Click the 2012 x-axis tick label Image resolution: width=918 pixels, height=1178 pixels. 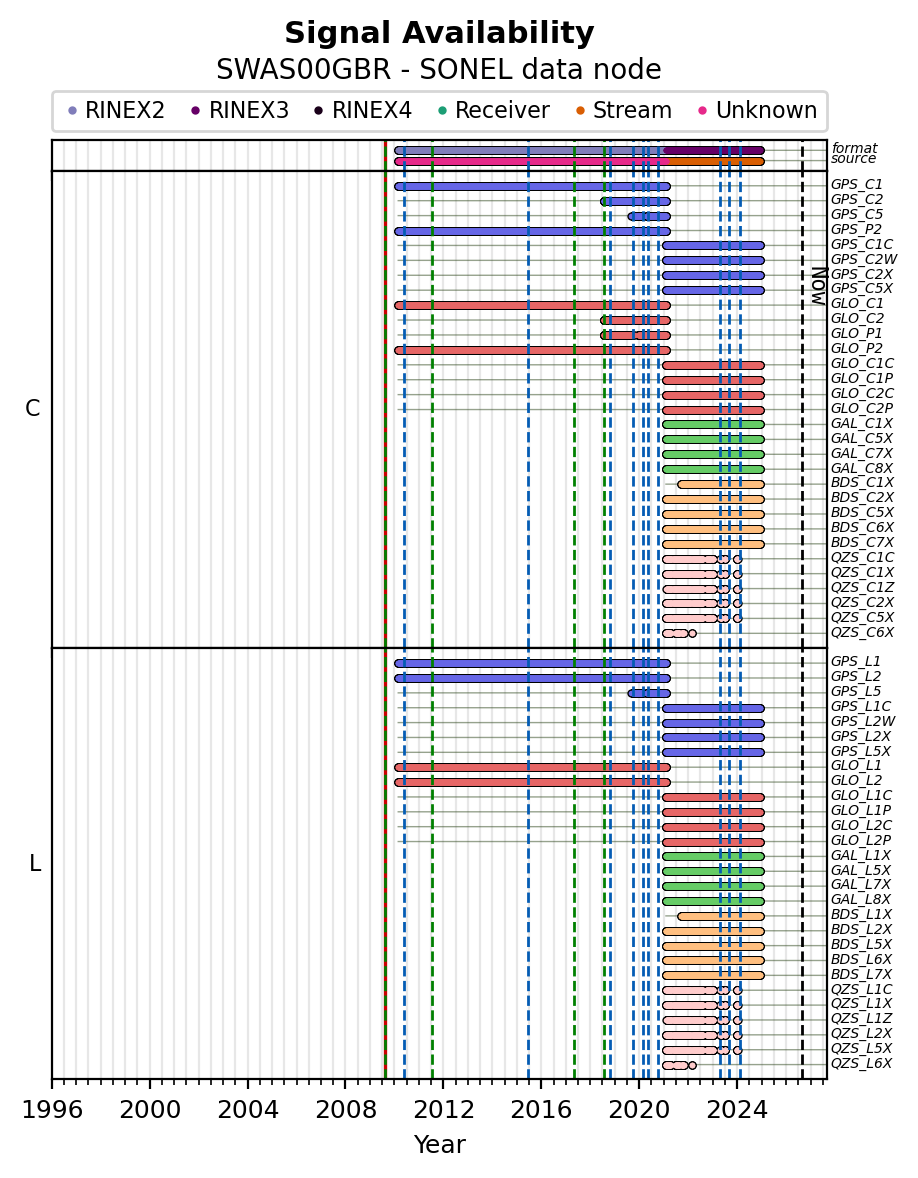[443, 1110]
